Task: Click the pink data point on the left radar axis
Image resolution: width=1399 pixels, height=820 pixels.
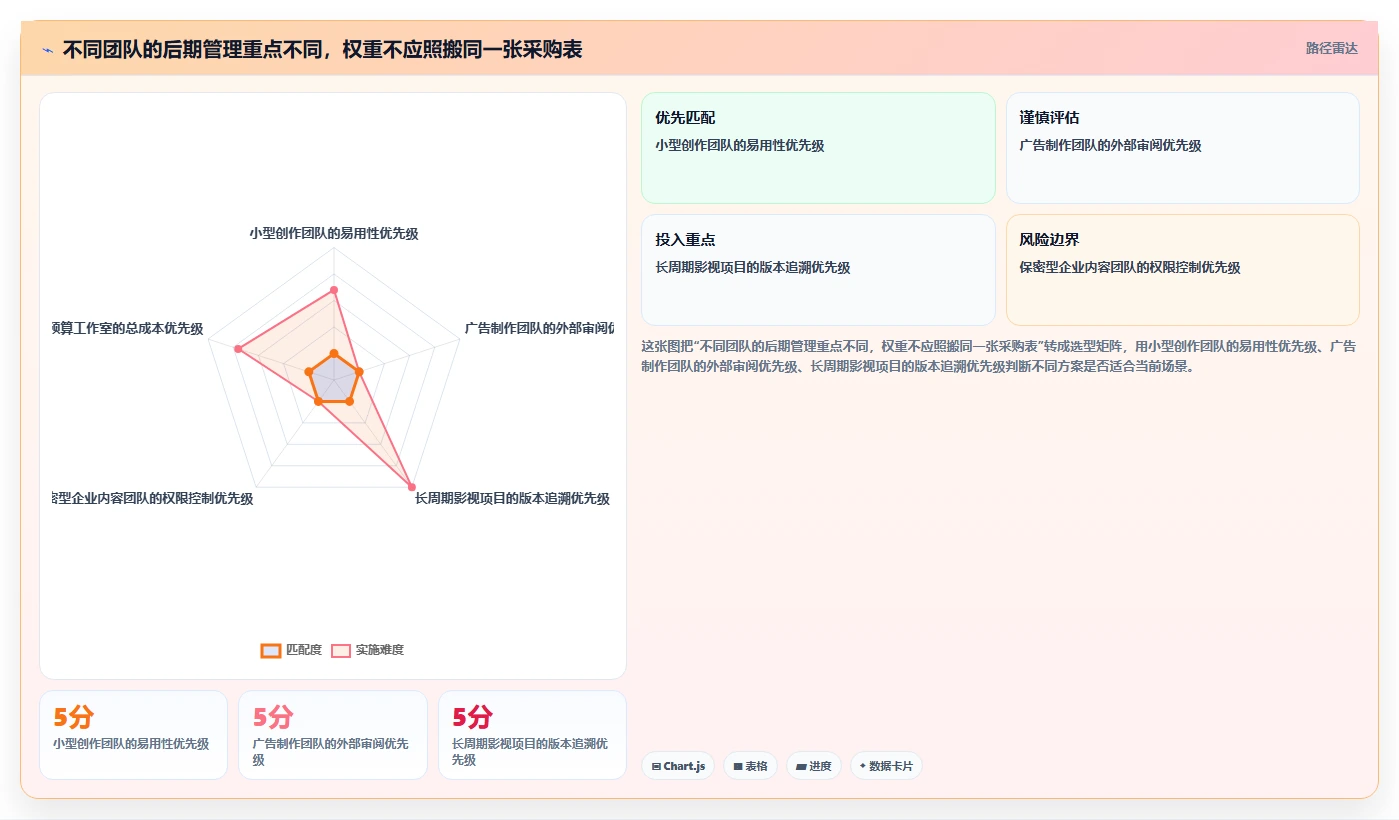Action: [238, 349]
